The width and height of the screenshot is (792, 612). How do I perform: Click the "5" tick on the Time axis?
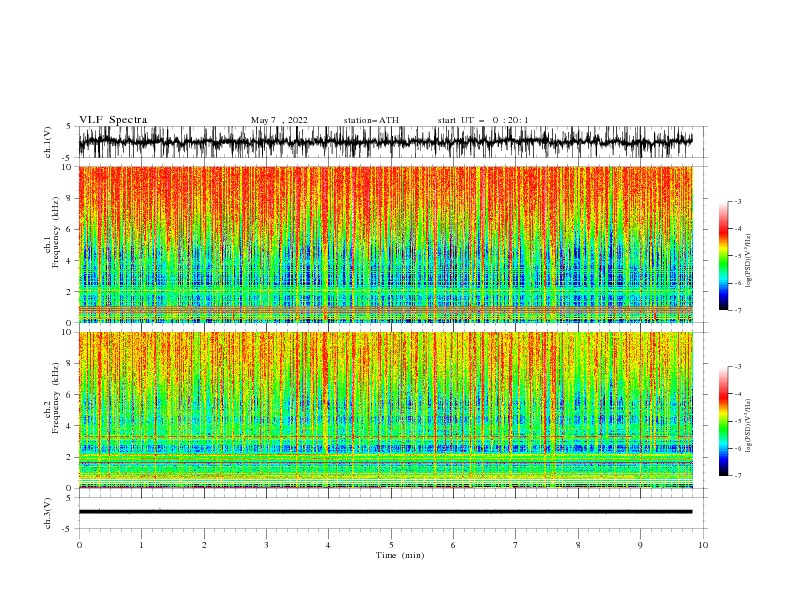click(x=391, y=545)
